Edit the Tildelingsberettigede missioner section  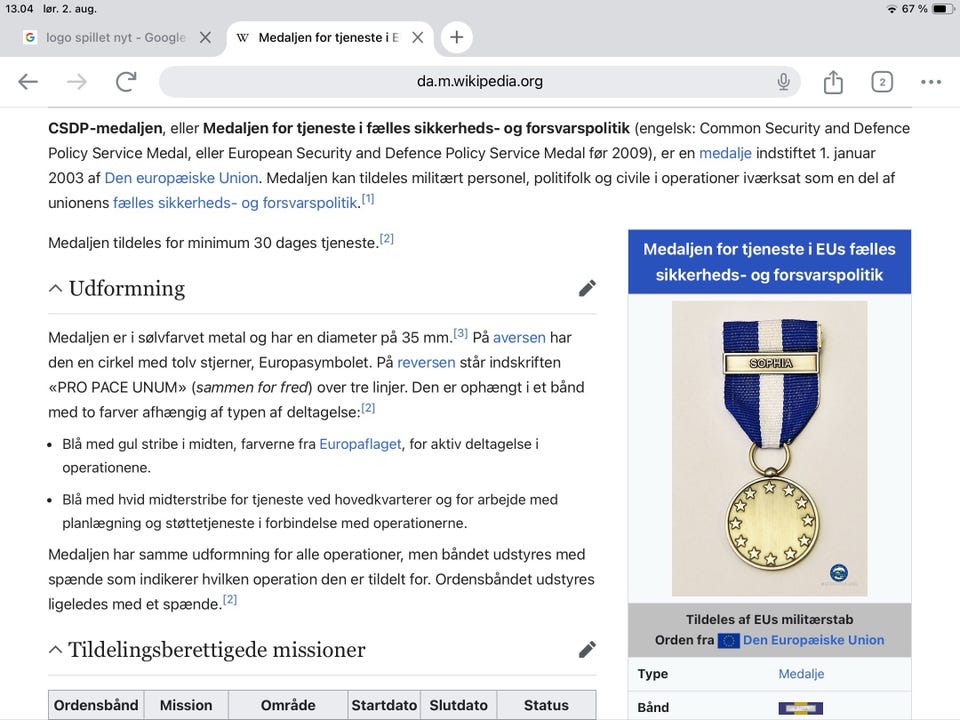tap(587, 648)
